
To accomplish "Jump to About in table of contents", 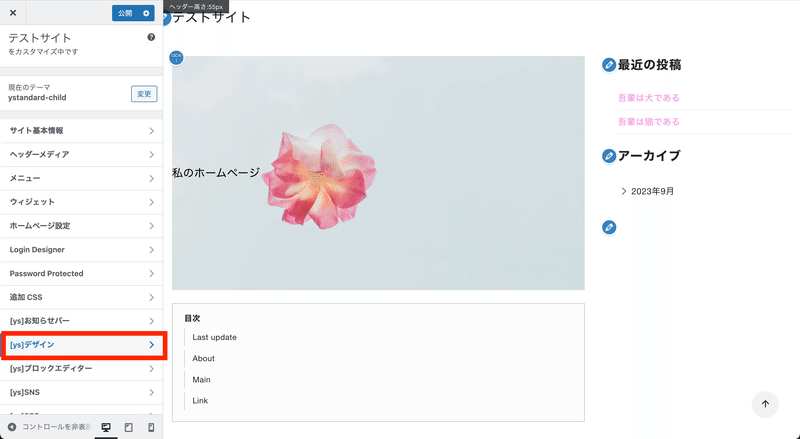I will [x=203, y=358].
